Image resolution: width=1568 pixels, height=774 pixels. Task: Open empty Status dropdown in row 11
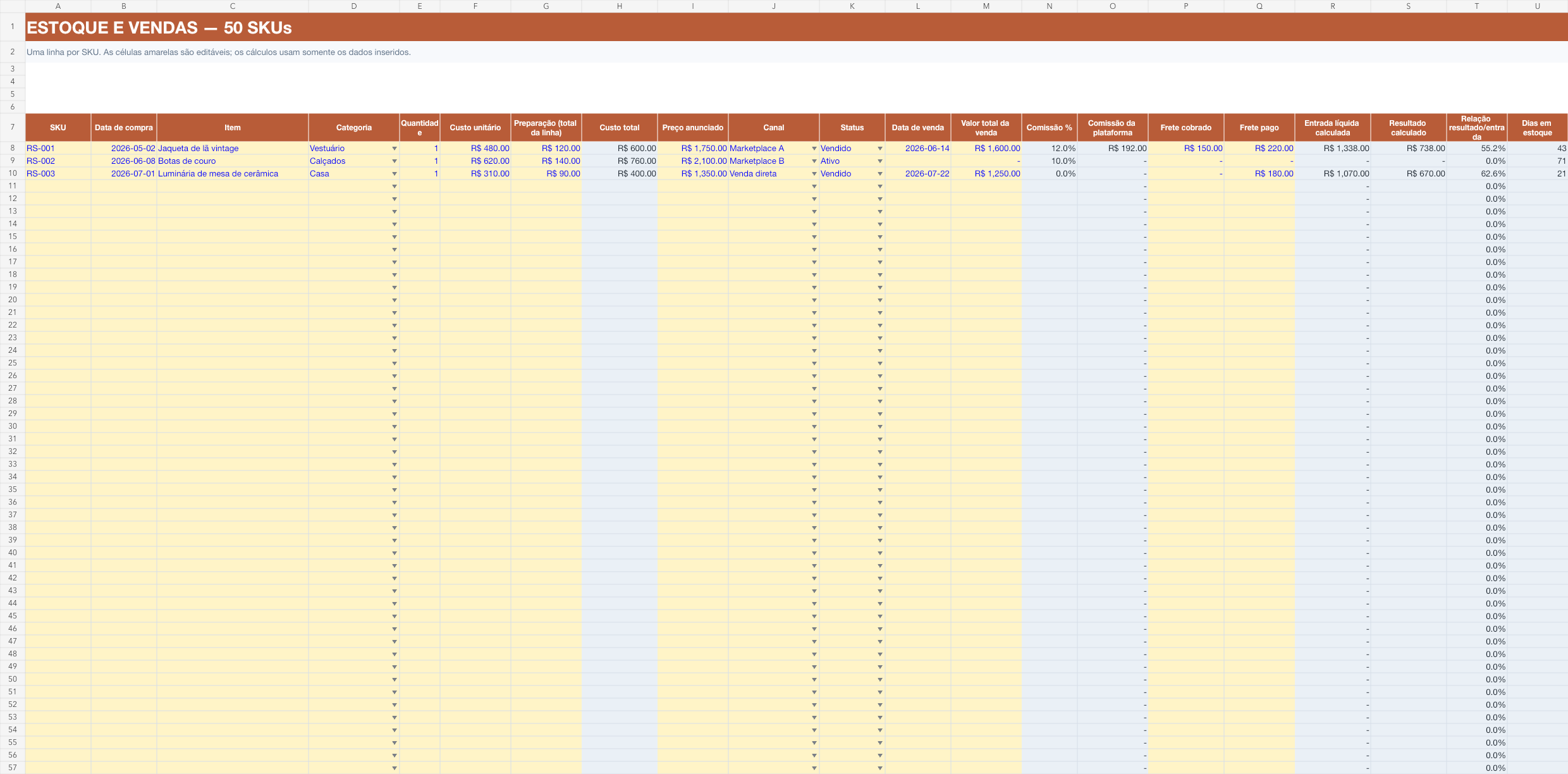[880, 187]
